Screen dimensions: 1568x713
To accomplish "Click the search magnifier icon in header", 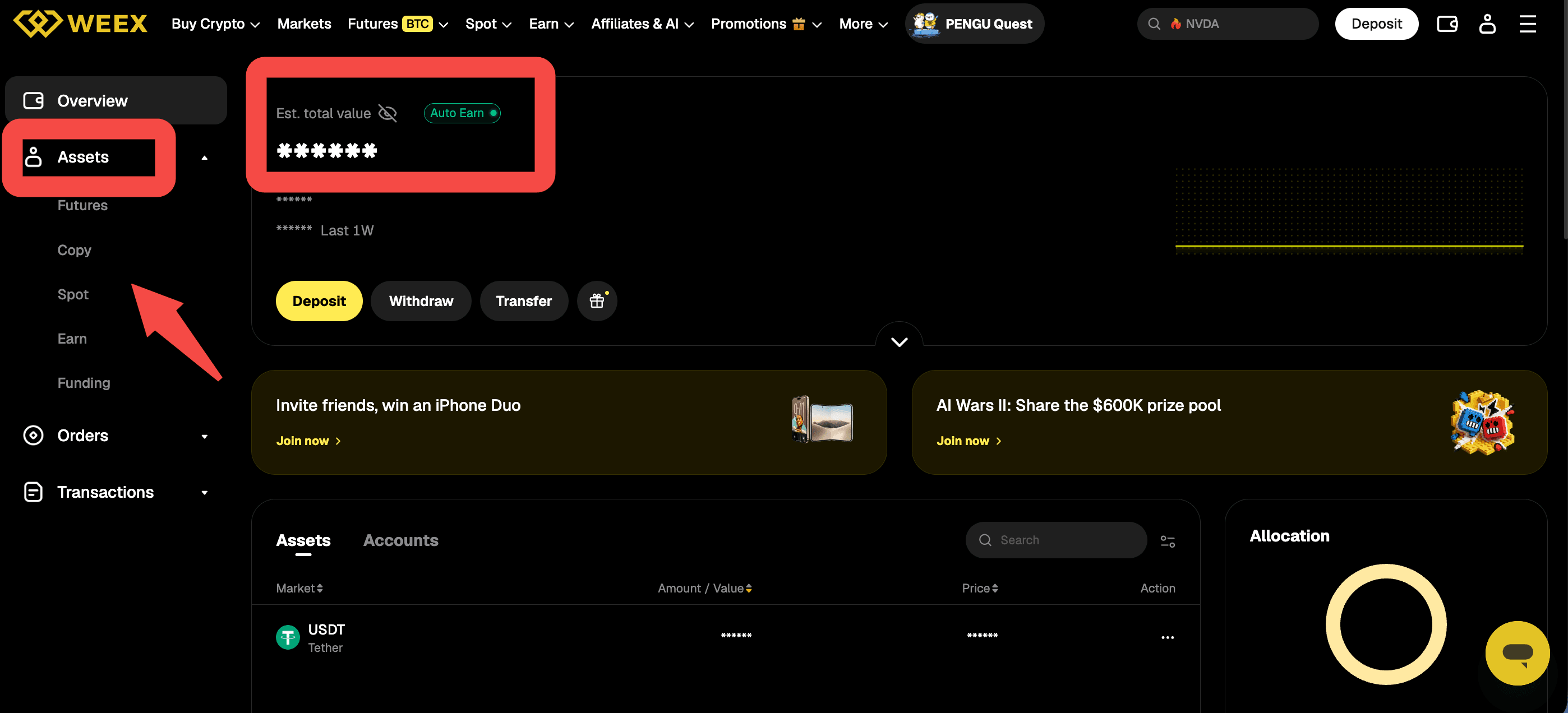I will (1154, 24).
